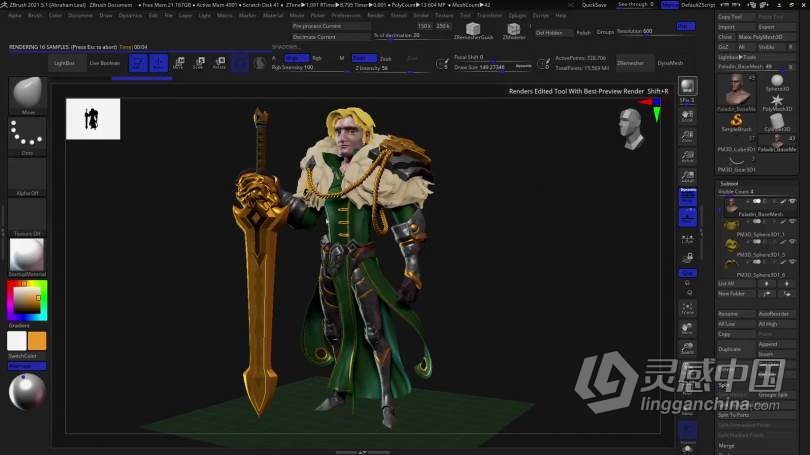Click the AAHalf icon
This screenshot has width=810, height=455.
tap(688, 176)
